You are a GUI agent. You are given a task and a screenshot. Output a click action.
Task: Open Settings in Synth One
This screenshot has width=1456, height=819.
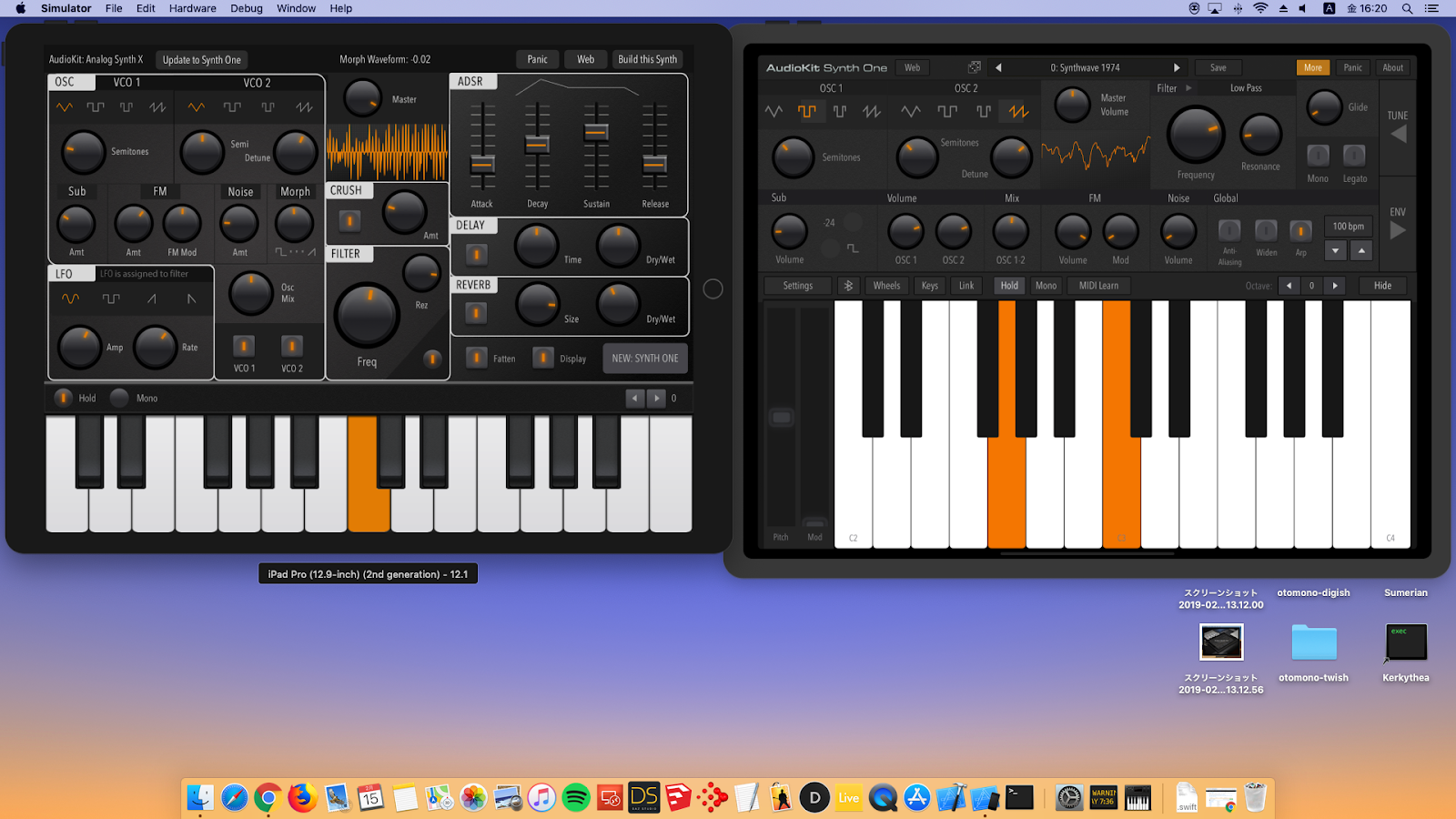pos(798,286)
